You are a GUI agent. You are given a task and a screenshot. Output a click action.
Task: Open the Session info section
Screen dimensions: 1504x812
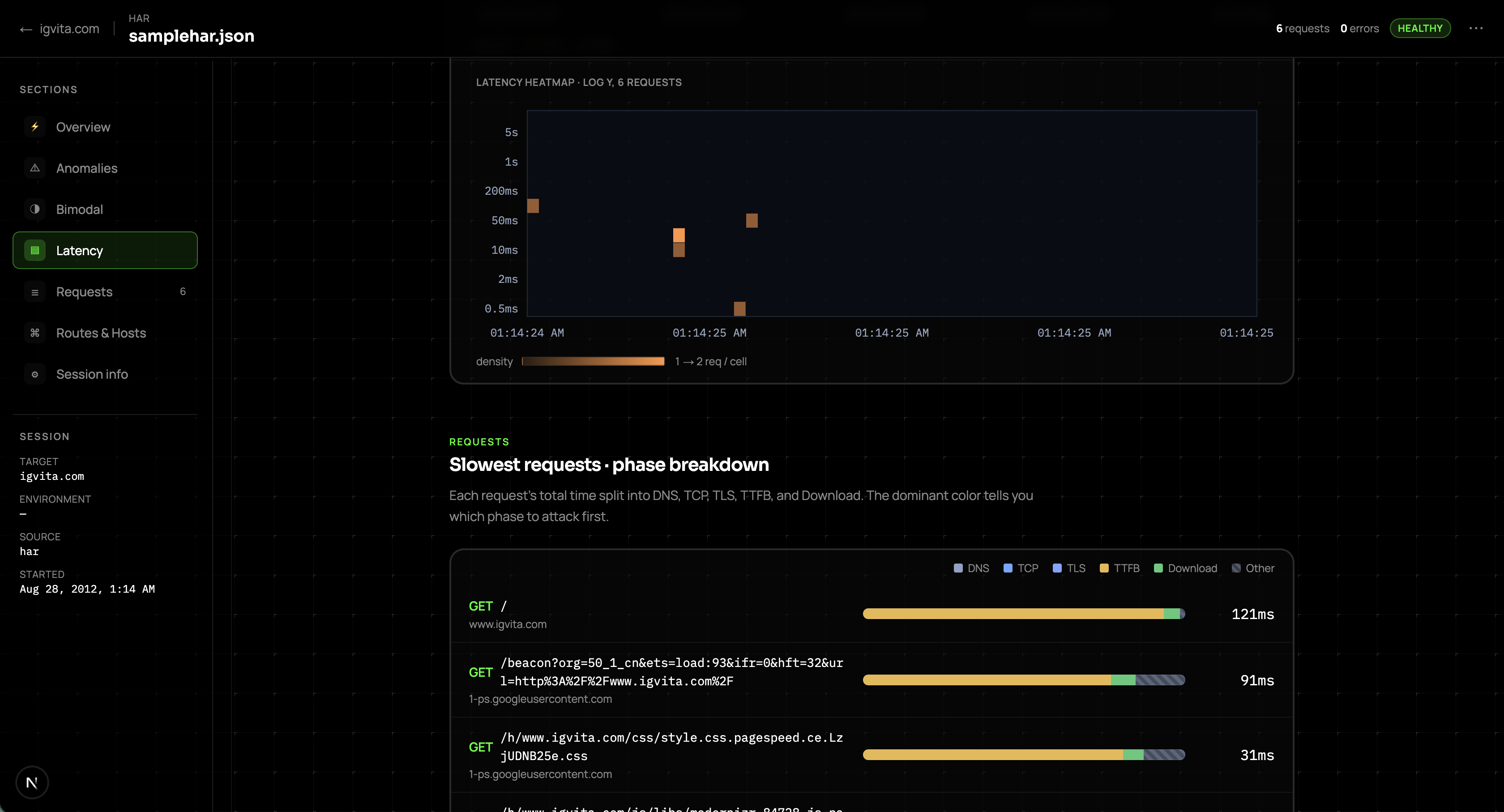pyautogui.click(x=105, y=374)
